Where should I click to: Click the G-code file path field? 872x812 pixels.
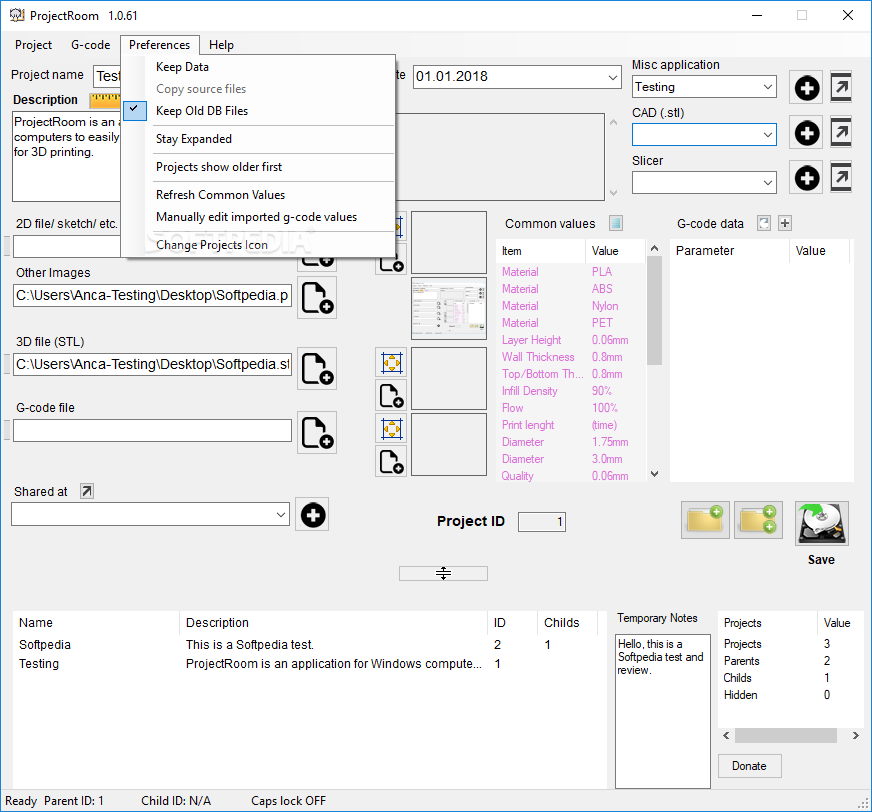[152, 430]
